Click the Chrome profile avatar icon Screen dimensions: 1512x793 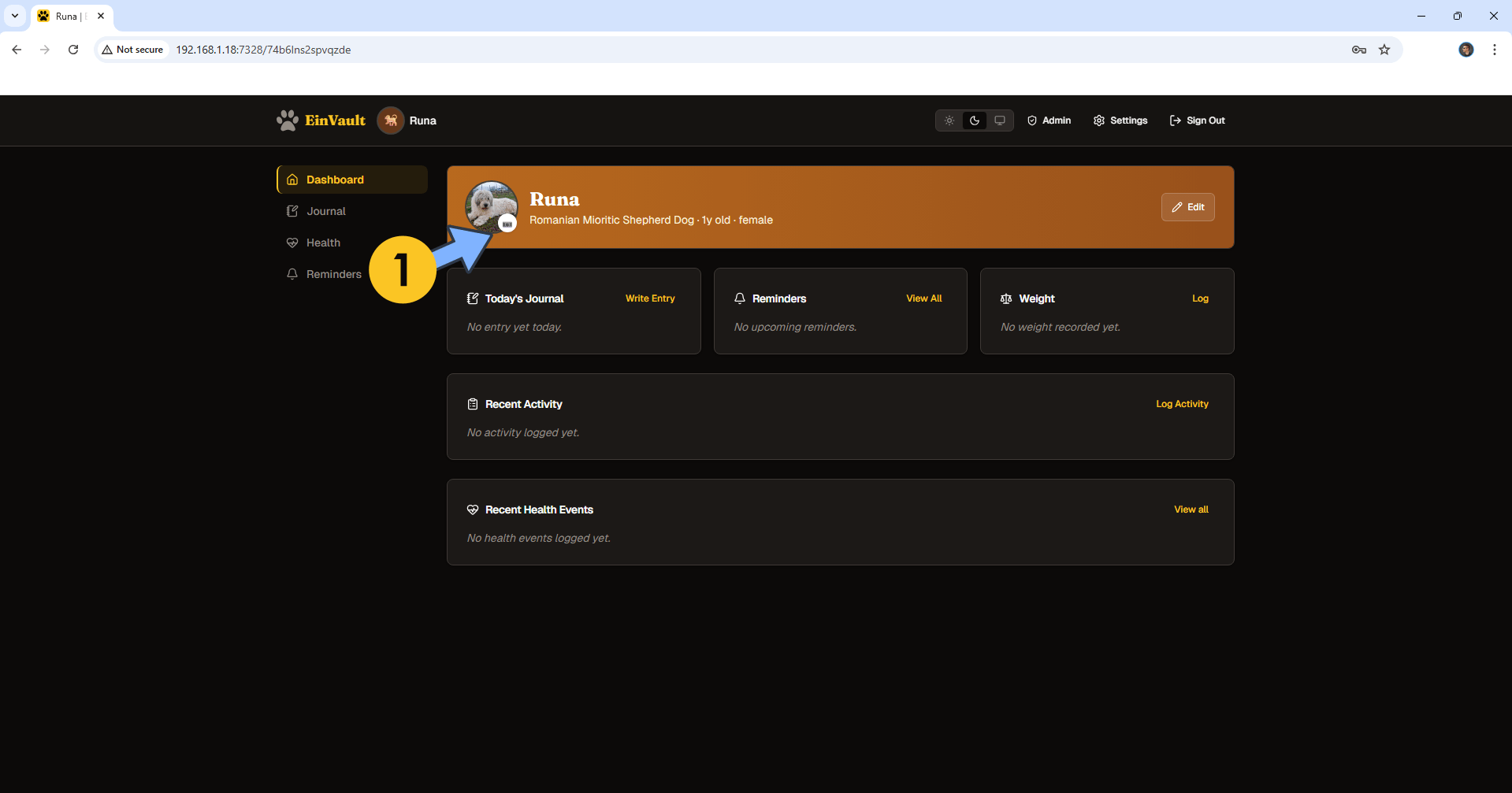[1466, 50]
